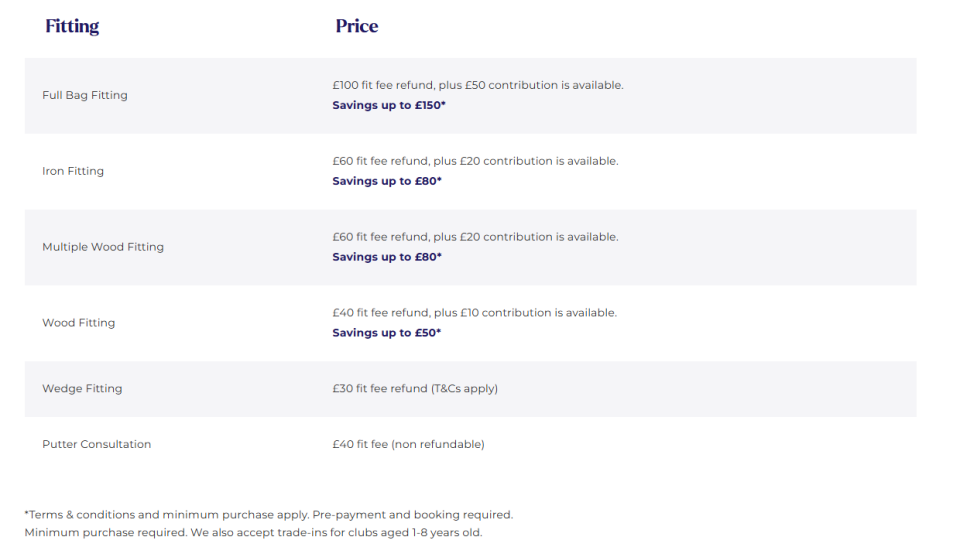Image resolution: width=960 pixels, height=560 pixels.
Task: Click the £40 fit fee non refundable text
Action: point(408,444)
